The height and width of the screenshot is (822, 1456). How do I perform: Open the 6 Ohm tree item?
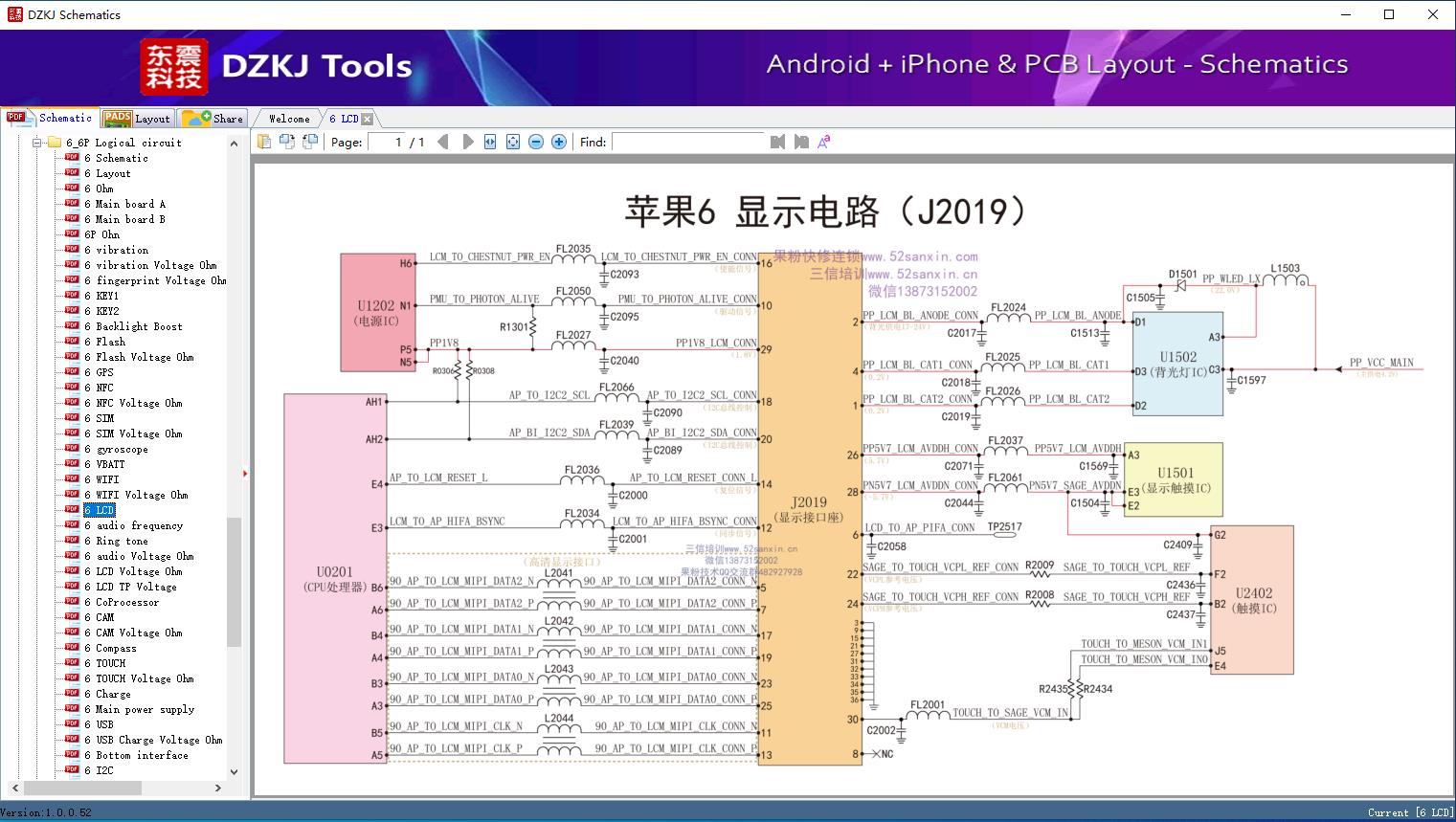99,189
